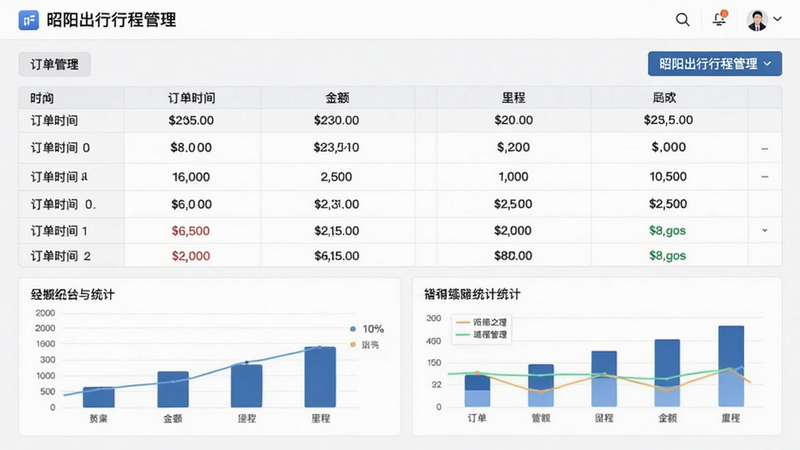Click the 金额 bar in right chart
This screenshot has width=800, height=450.
[667, 373]
